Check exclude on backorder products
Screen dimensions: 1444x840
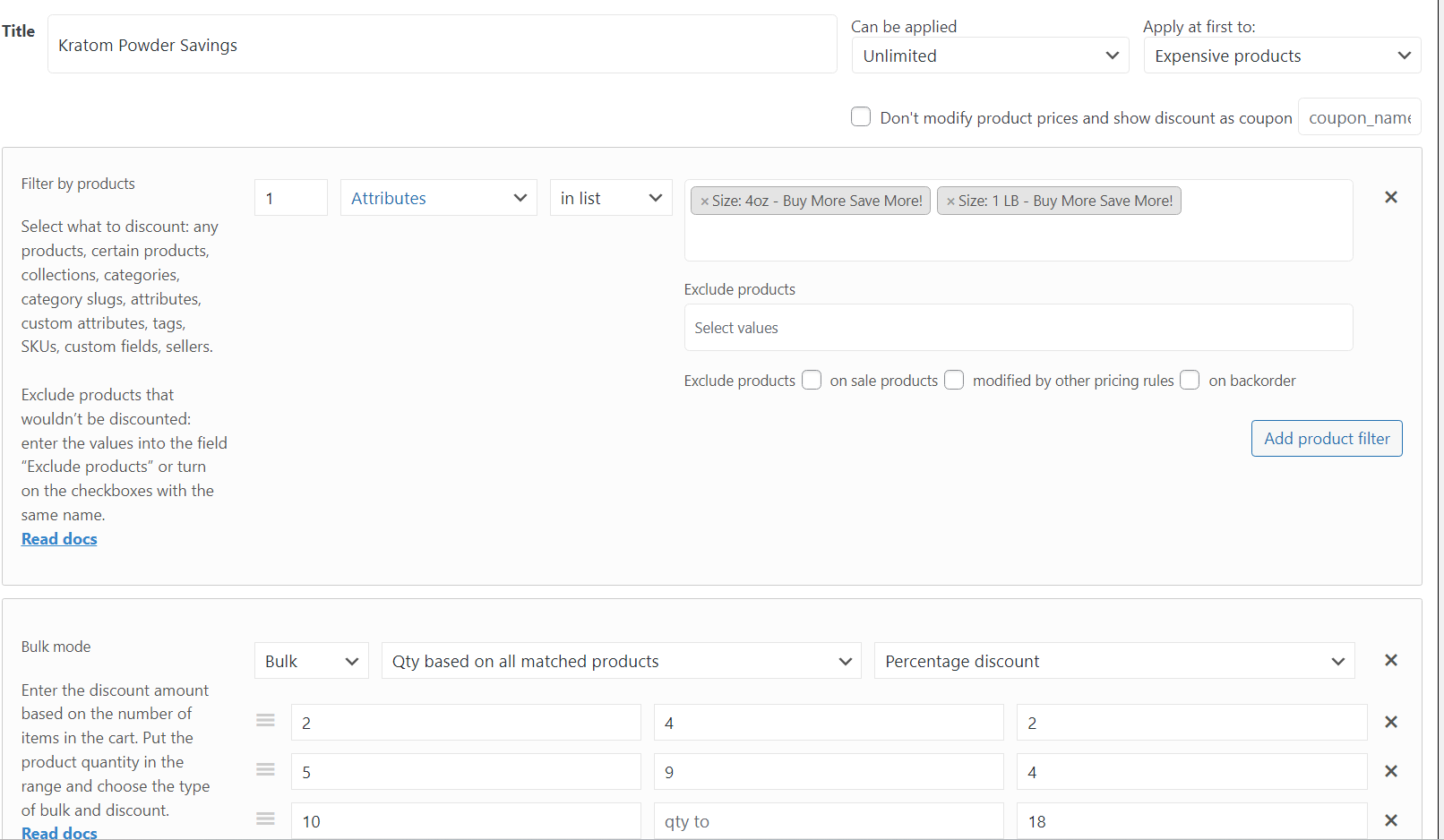(1190, 380)
